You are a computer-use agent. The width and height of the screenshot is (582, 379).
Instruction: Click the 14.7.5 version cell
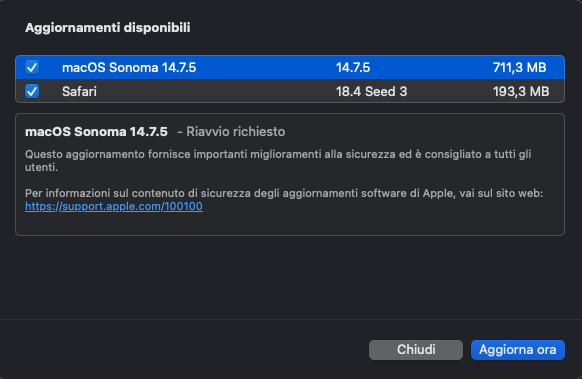(353, 68)
